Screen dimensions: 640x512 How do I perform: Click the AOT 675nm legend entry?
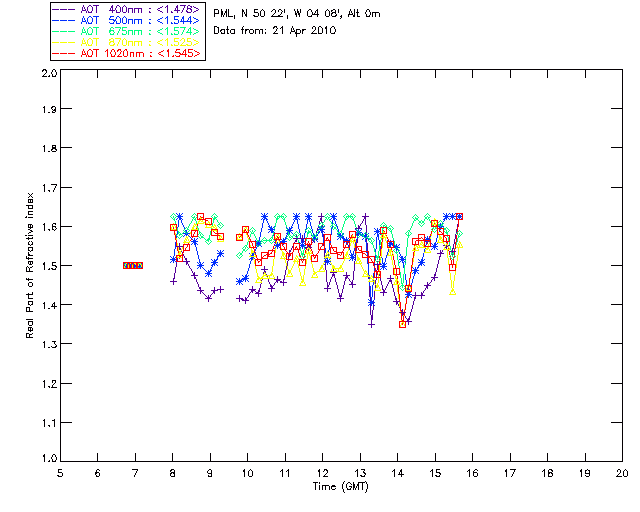(127, 31)
